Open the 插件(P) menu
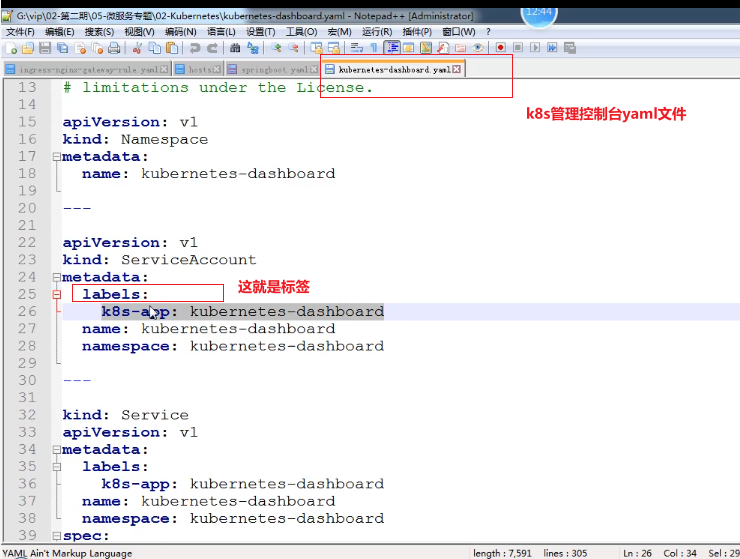 tap(417, 32)
